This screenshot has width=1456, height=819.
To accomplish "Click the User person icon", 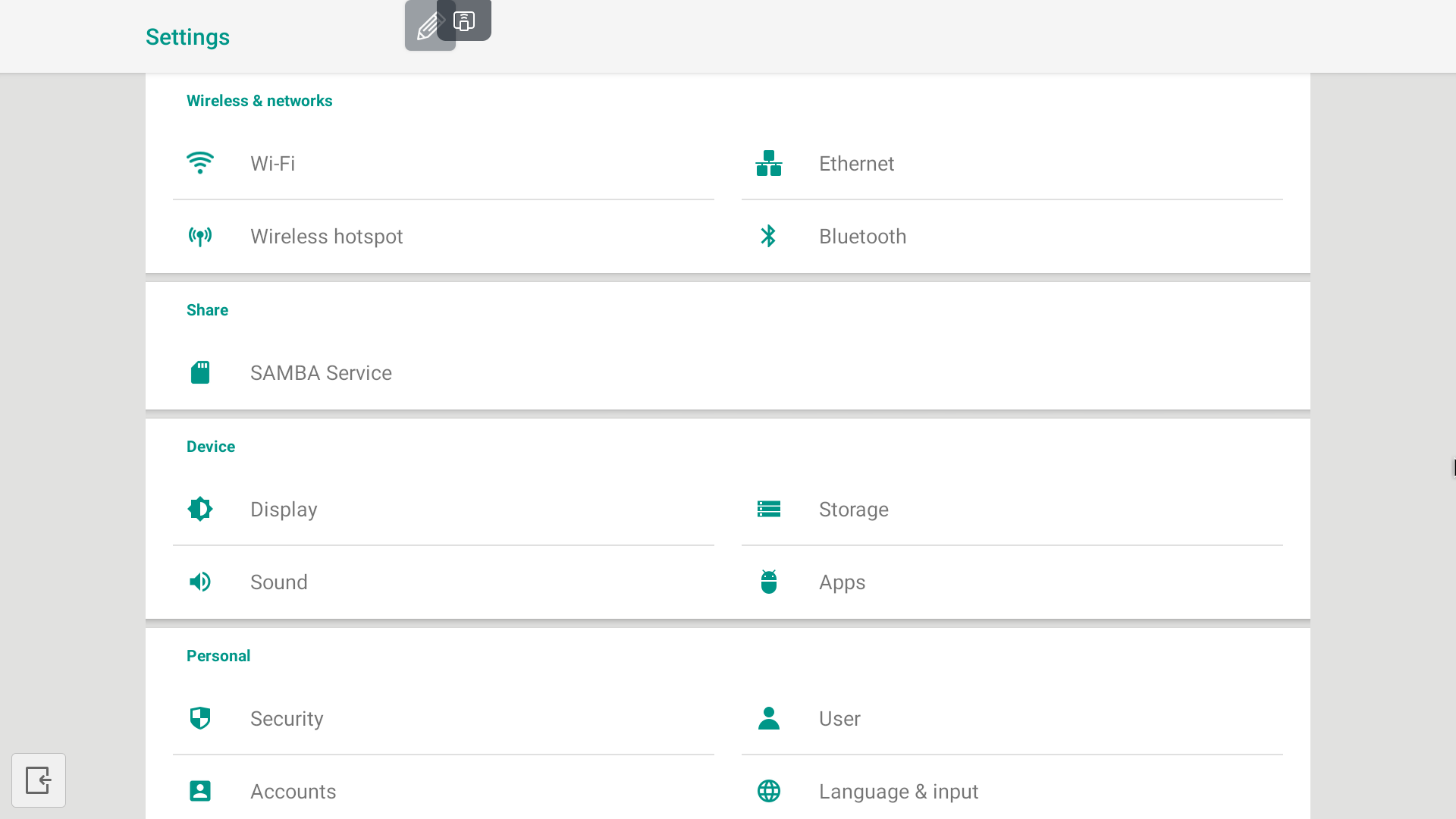I will pyautogui.click(x=769, y=718).
